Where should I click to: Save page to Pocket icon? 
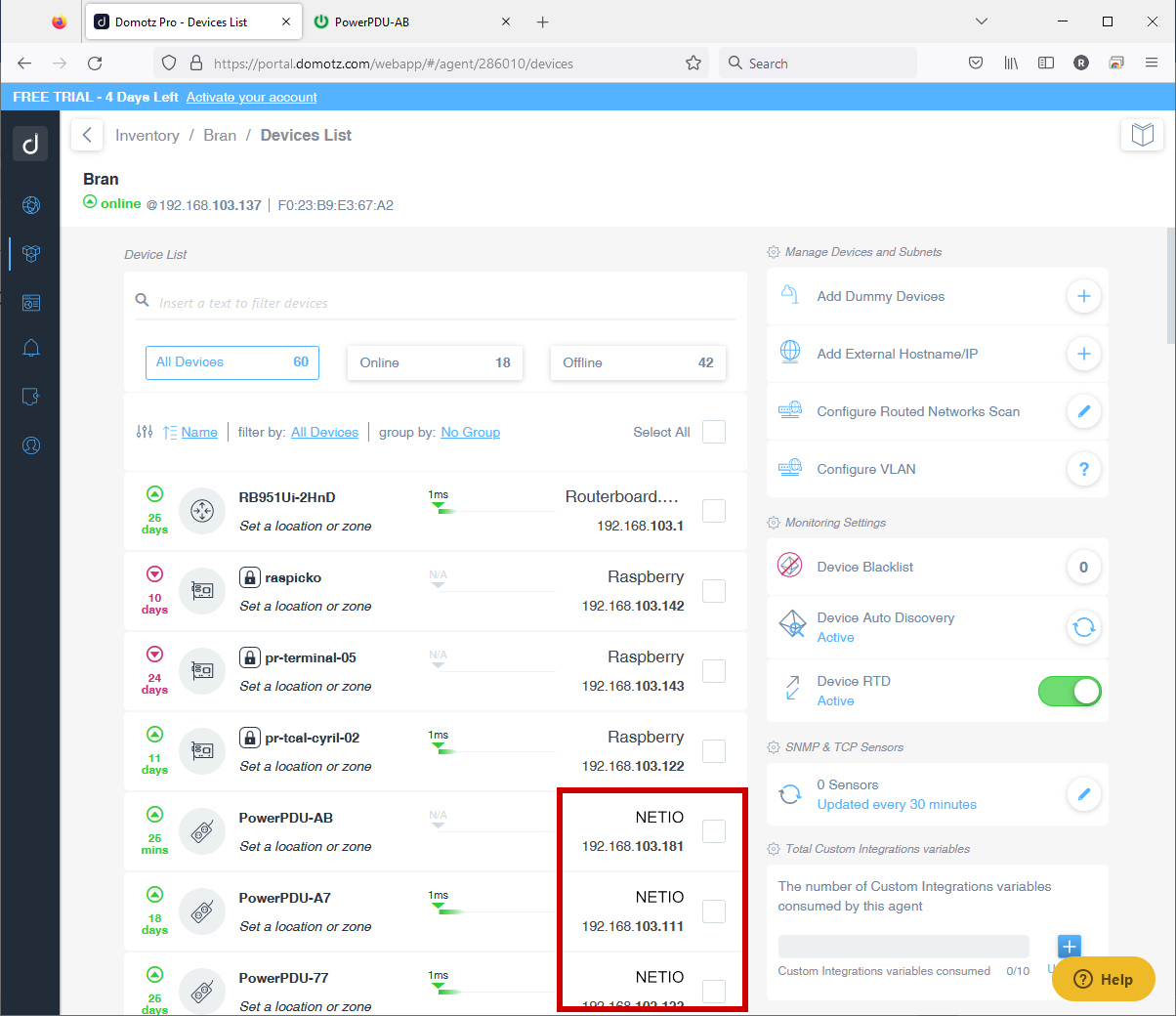pyautogui.click(x=976, y=63)
